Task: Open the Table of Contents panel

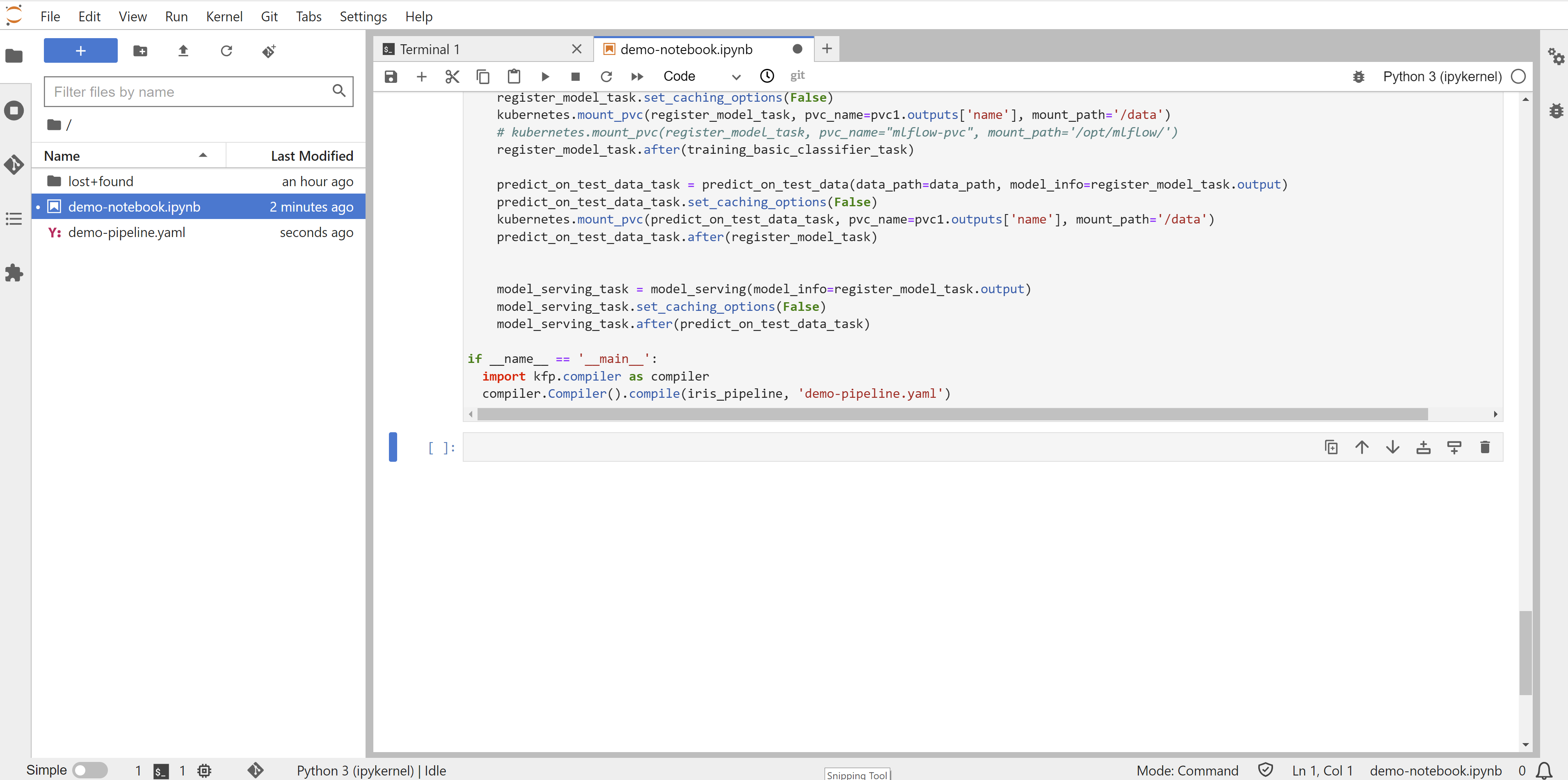Action: 14,219
